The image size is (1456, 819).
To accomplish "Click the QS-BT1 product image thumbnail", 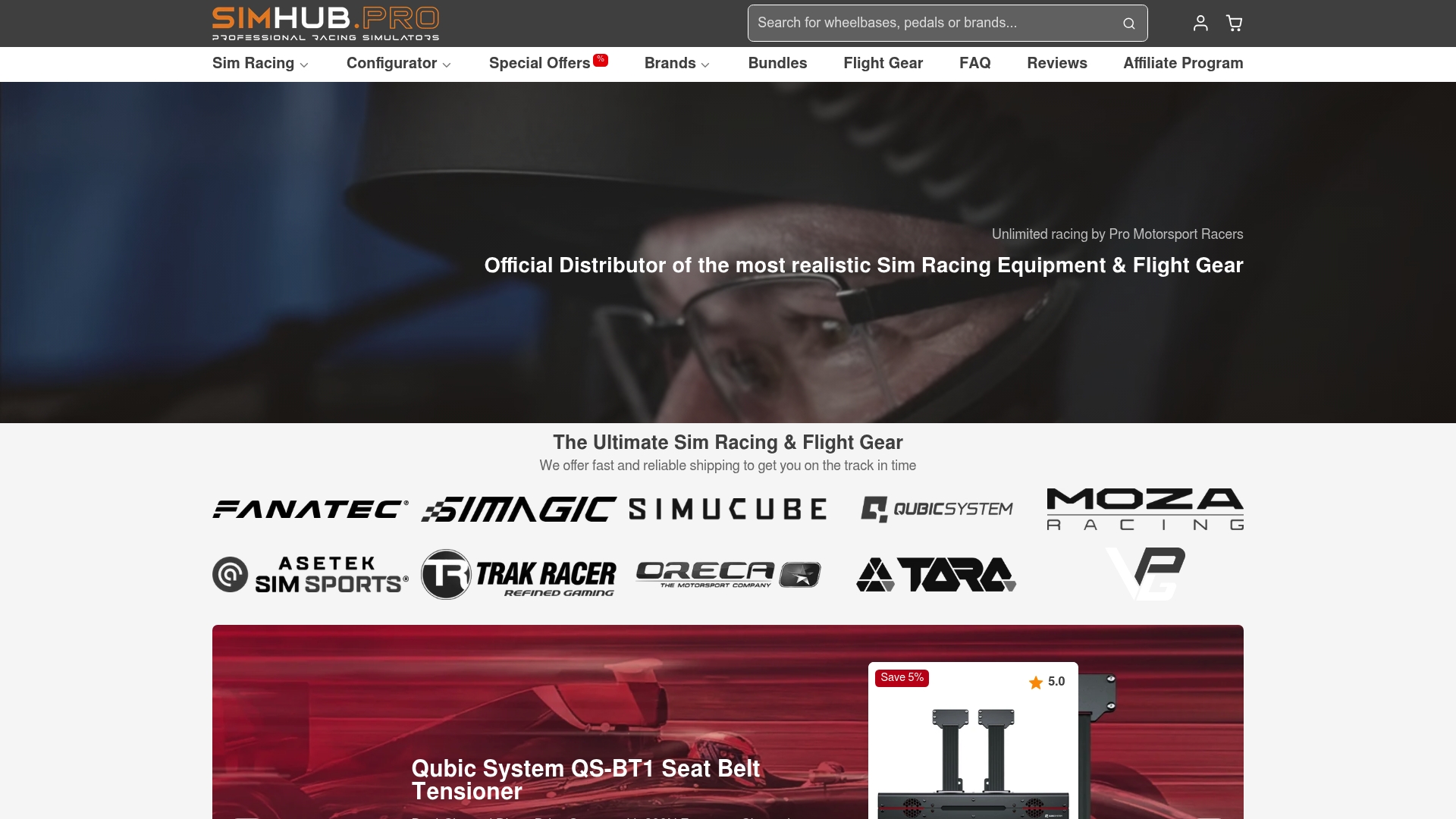I will coord(973,764).
